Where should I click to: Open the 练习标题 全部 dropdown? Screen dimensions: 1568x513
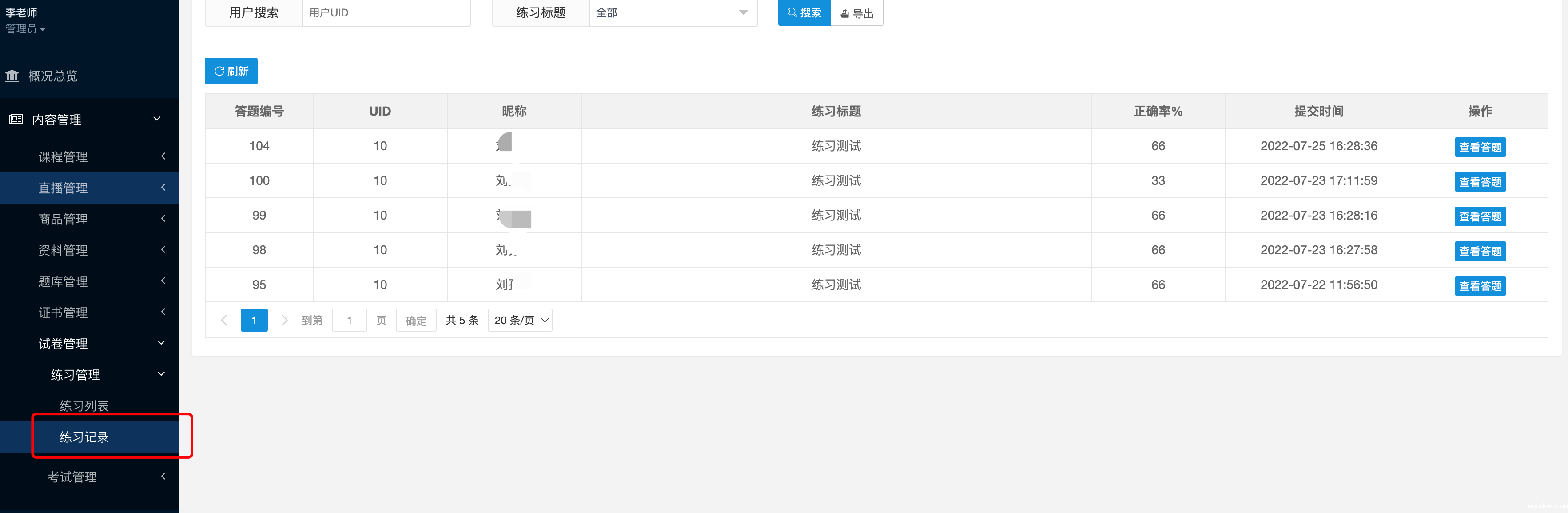(673, 13)
